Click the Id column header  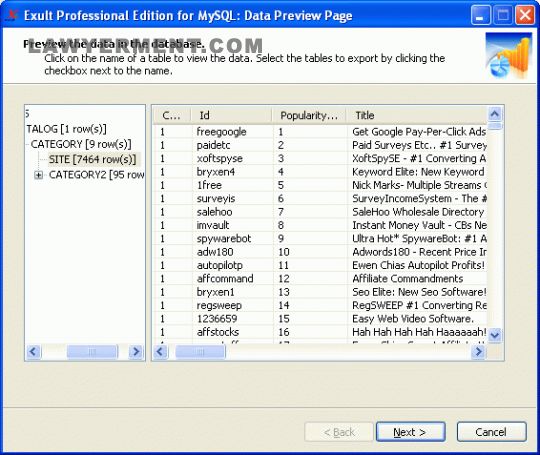231,115
